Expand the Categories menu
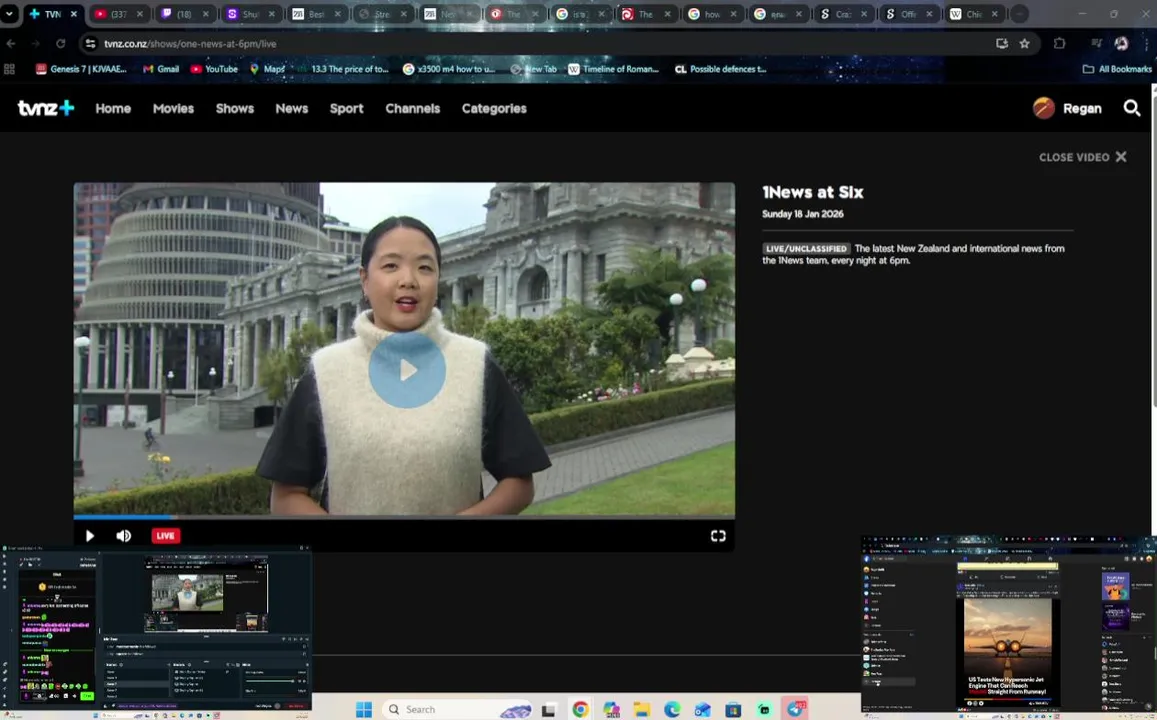 click(494, 108)
